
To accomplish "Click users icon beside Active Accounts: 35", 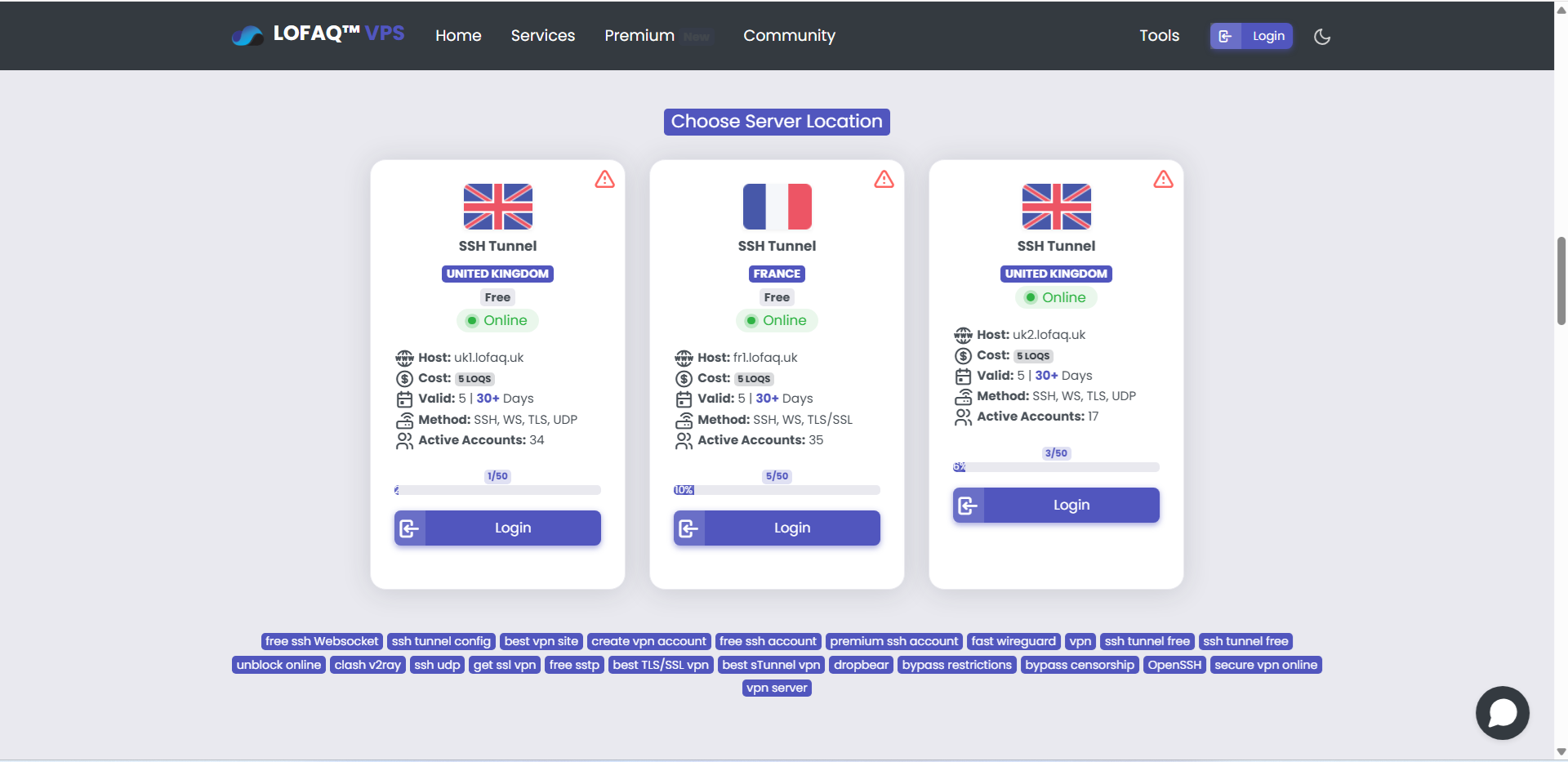I will pyautogui.click(x=684, y=441).
